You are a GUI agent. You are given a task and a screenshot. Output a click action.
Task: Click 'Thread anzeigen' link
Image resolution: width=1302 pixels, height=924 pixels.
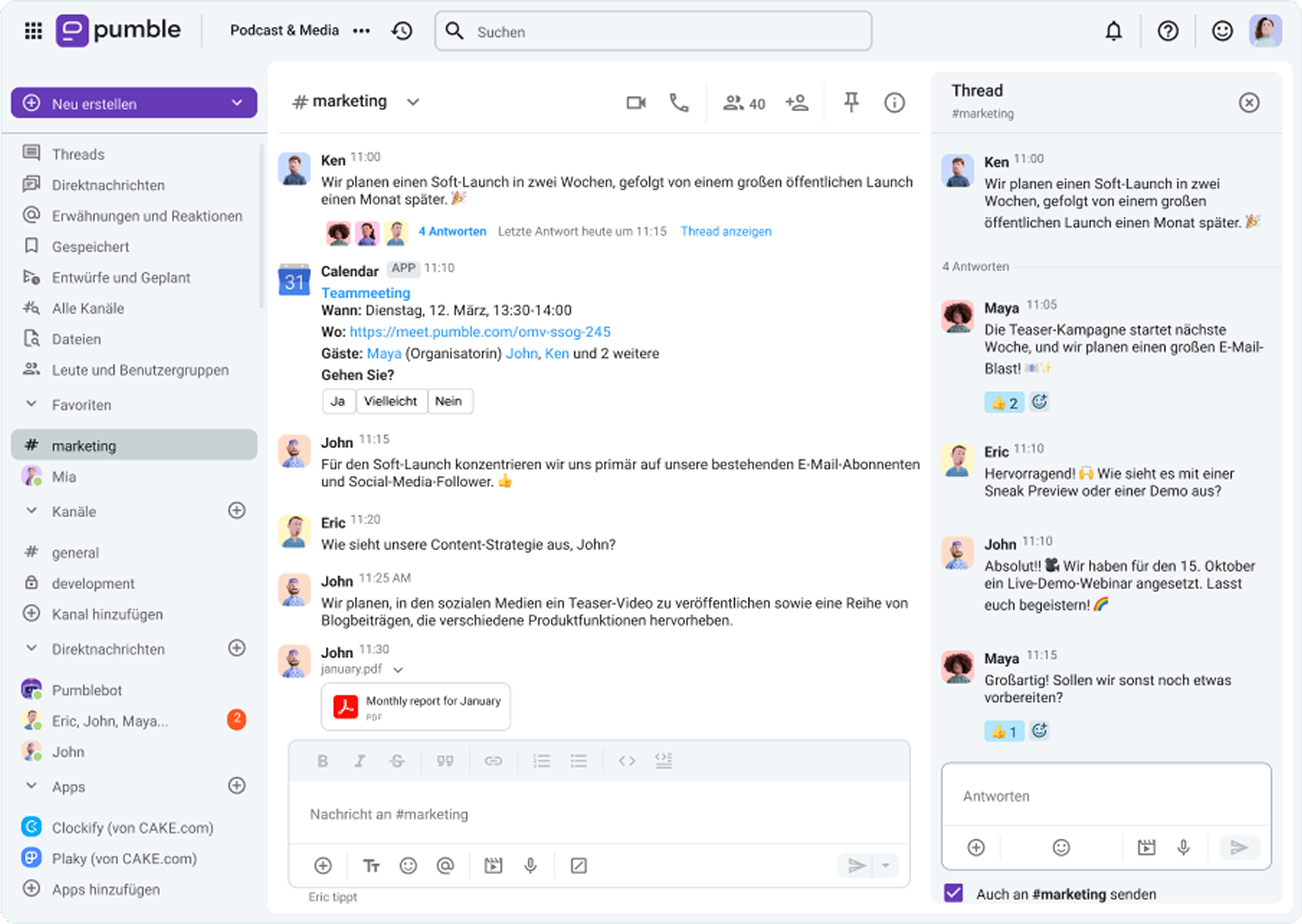(x=725, y=232)
